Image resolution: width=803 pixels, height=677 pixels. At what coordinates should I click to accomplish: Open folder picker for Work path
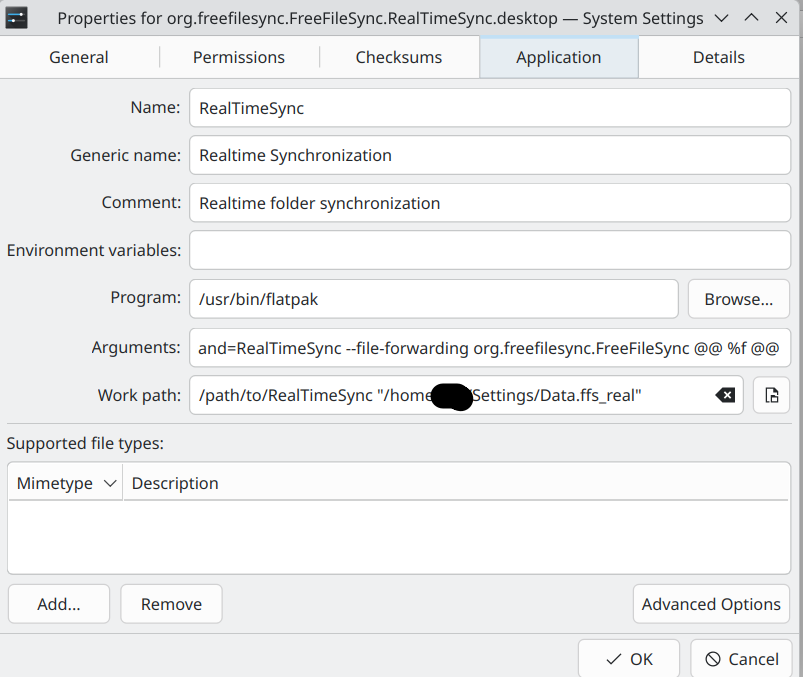pyautogui.click(x=771, y=395)
